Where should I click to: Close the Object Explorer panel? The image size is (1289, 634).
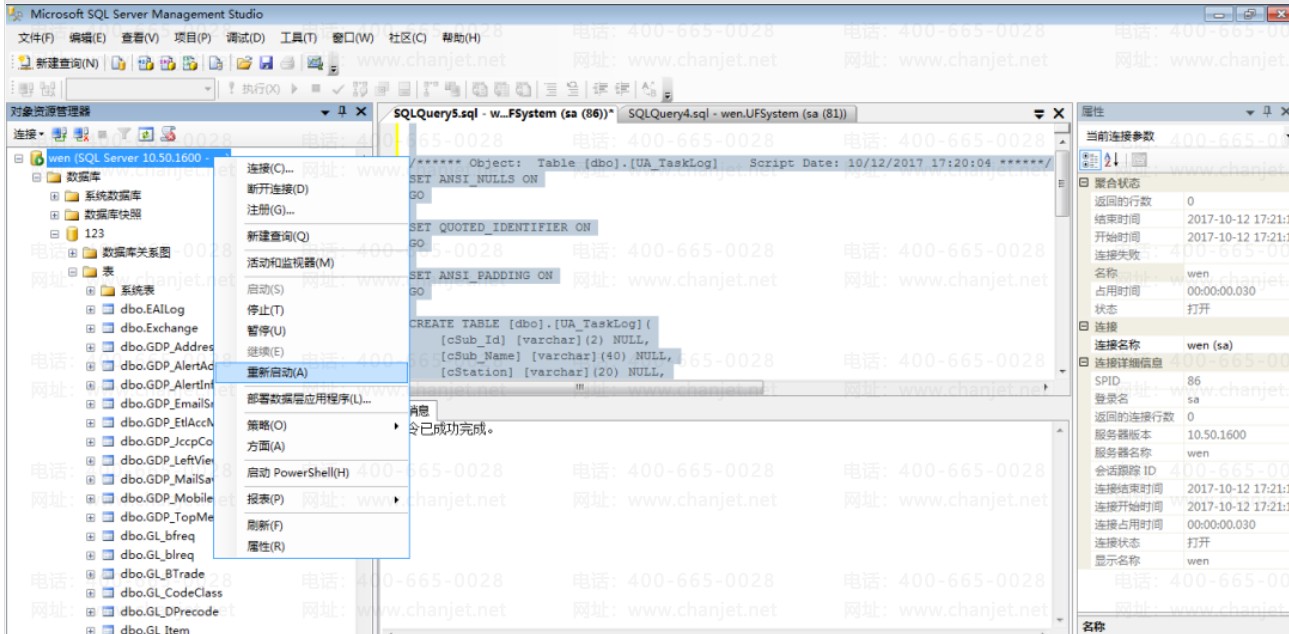coord(361,112)
